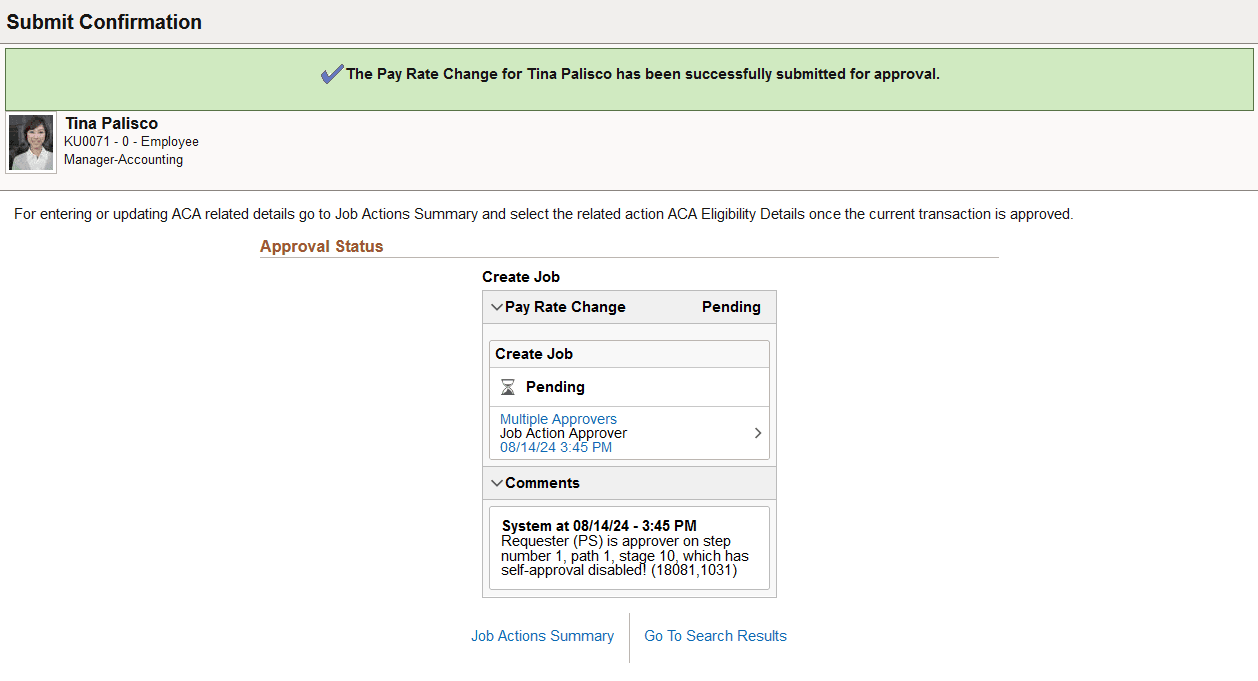Select the right-arrow chevron on the approver row
This screenshot has height=681, width=1258.
click(757, 432)
